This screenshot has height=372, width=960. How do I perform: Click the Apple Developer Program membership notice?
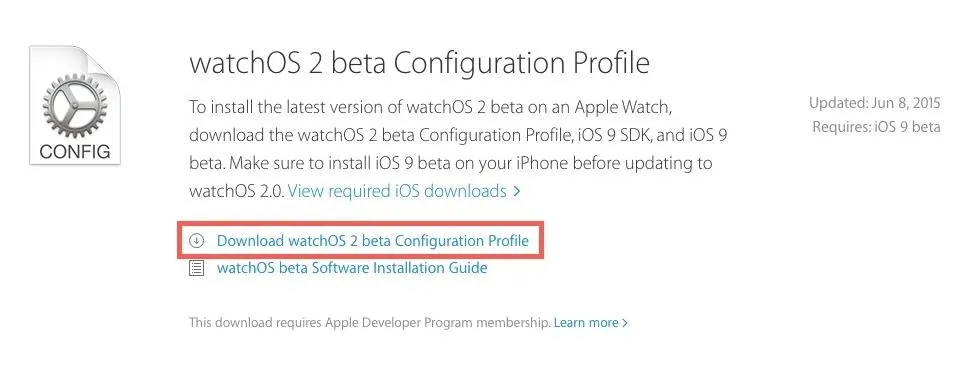(x=369, y=322)
